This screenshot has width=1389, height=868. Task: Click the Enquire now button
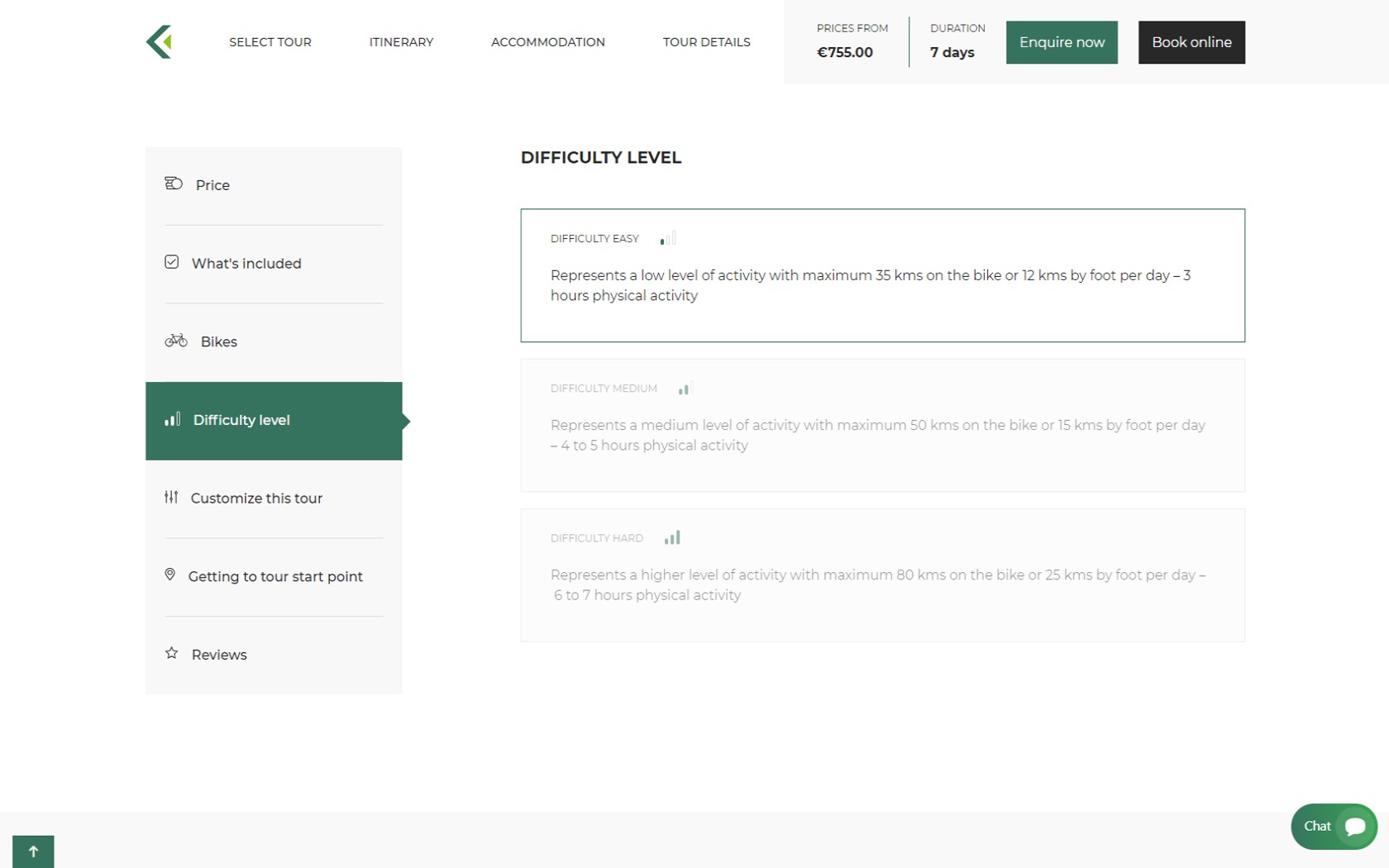tap(1061, 42)
